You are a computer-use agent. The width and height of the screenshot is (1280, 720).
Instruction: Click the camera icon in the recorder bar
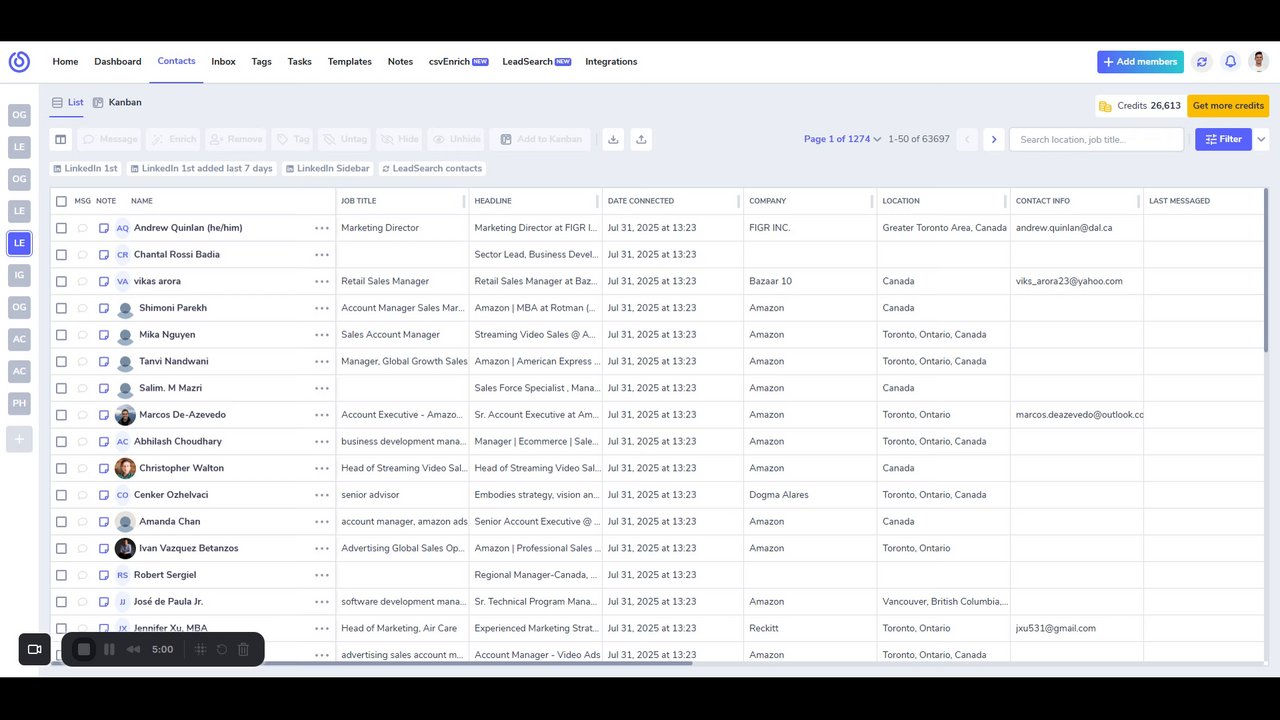coord(34,649)
